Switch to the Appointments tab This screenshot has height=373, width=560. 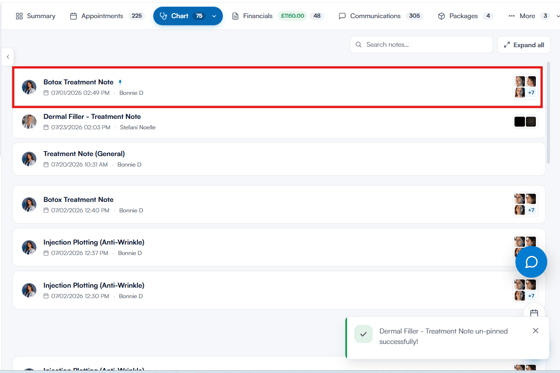point(107,16)
